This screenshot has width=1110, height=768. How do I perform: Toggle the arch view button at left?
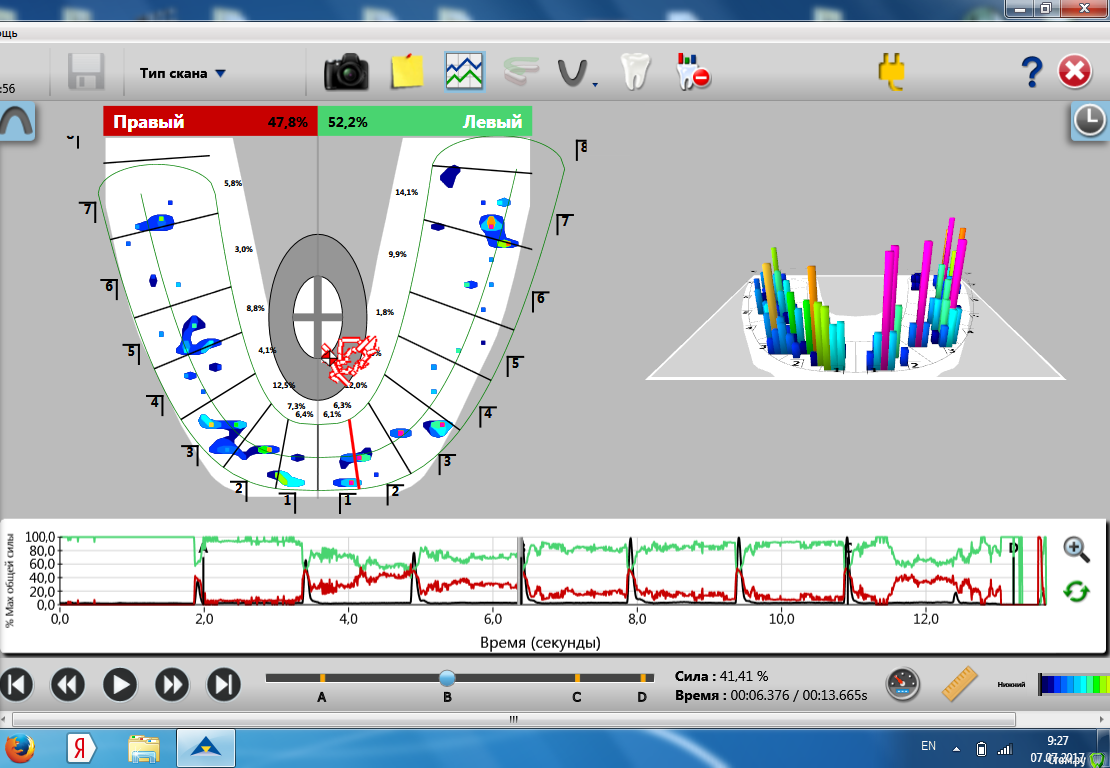coord(17,122)
